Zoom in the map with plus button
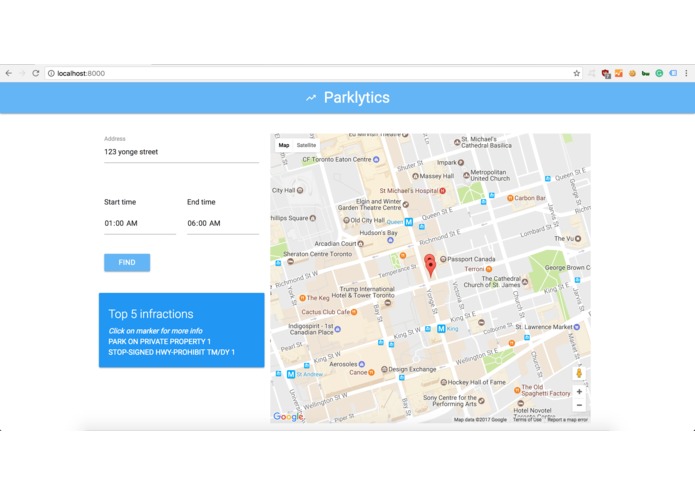 [579, 392]
